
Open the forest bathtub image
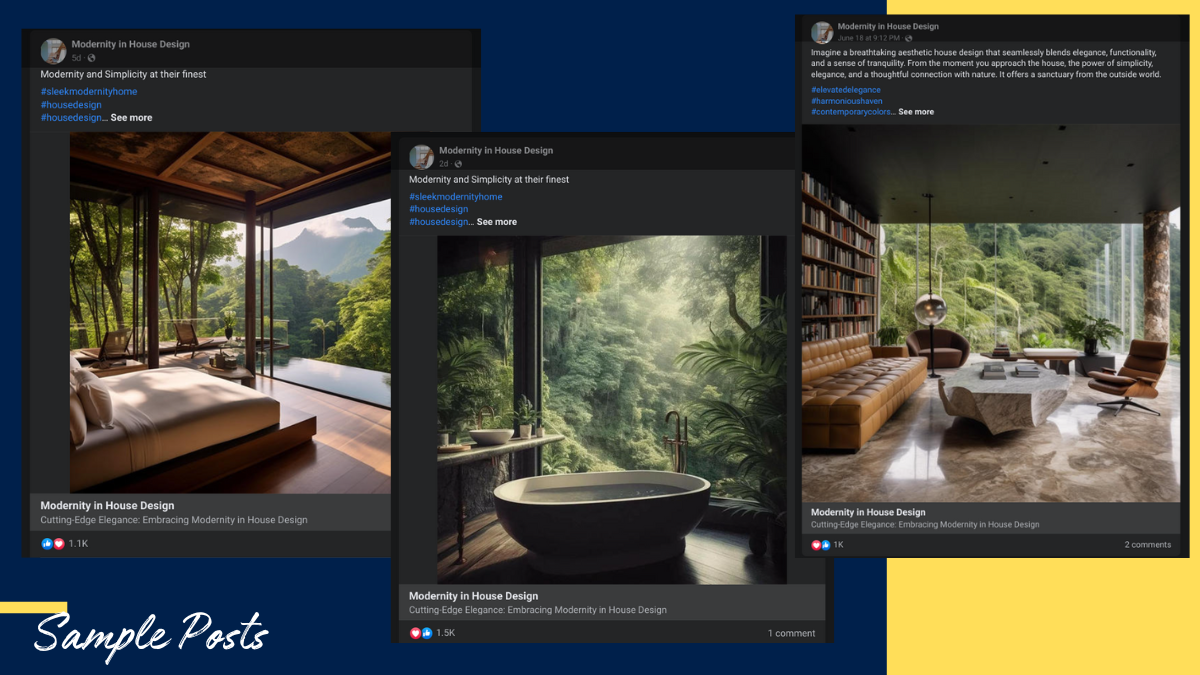(612, 409)
